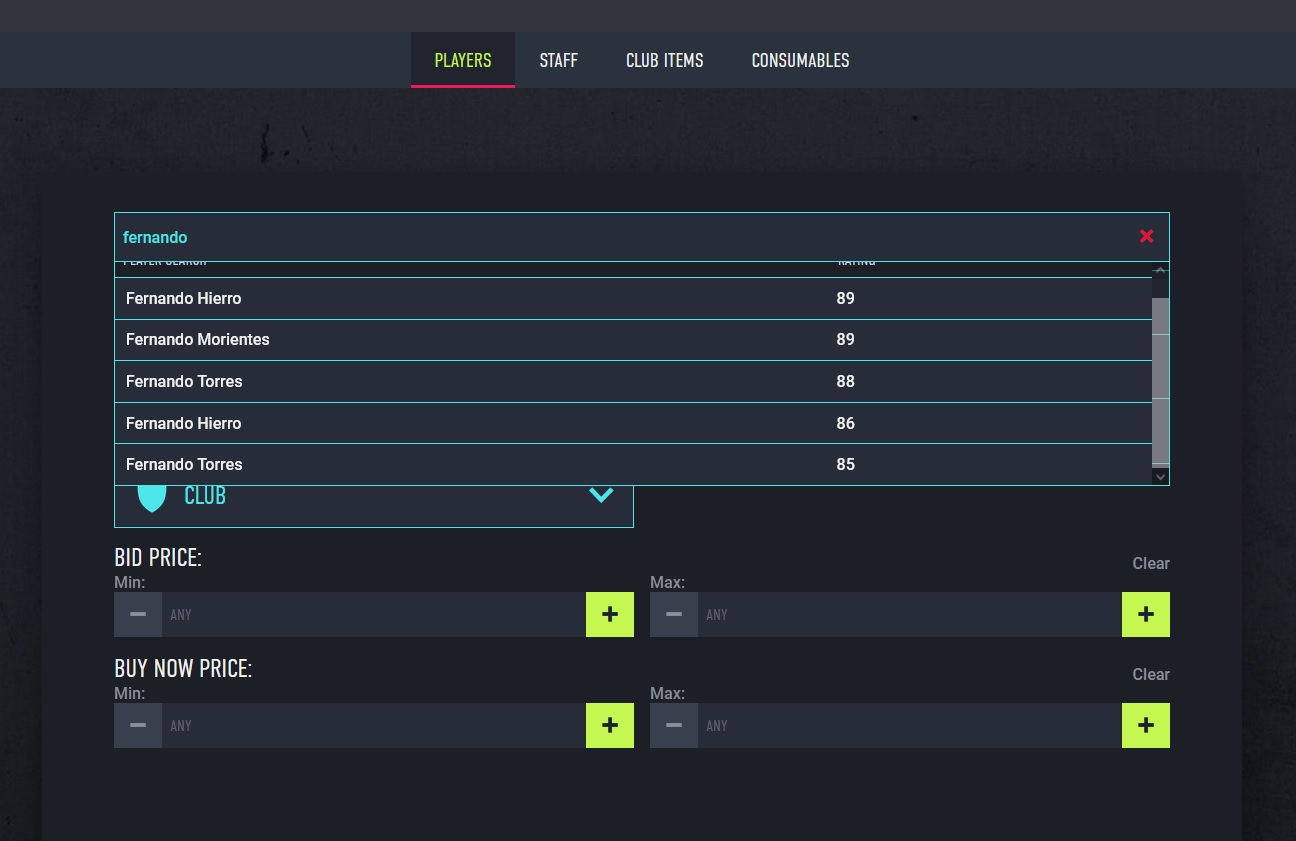Go to the Club Items tab
Viewport: 1296px width, 841px height.
tap(665, 60)
